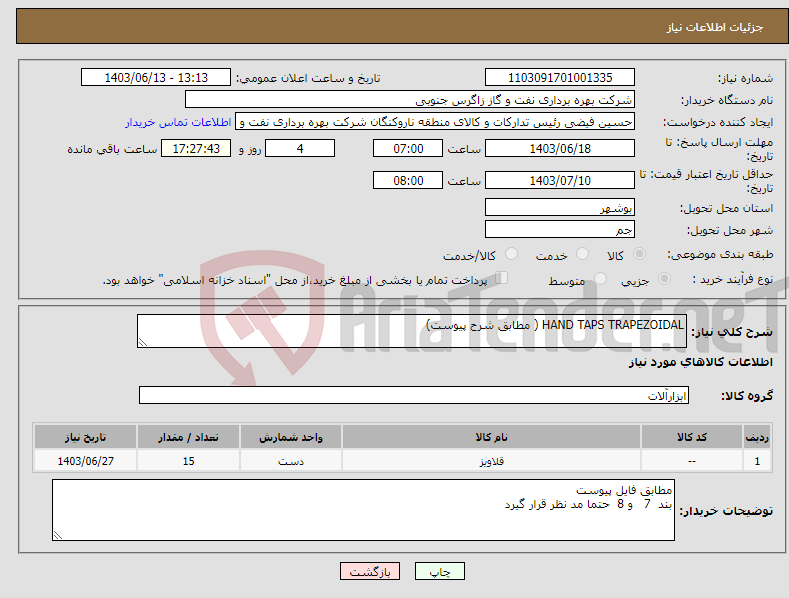Click the تاریخ نیاز column header
789x598 pixels.
pyautogui.click(x=86, y=437)
